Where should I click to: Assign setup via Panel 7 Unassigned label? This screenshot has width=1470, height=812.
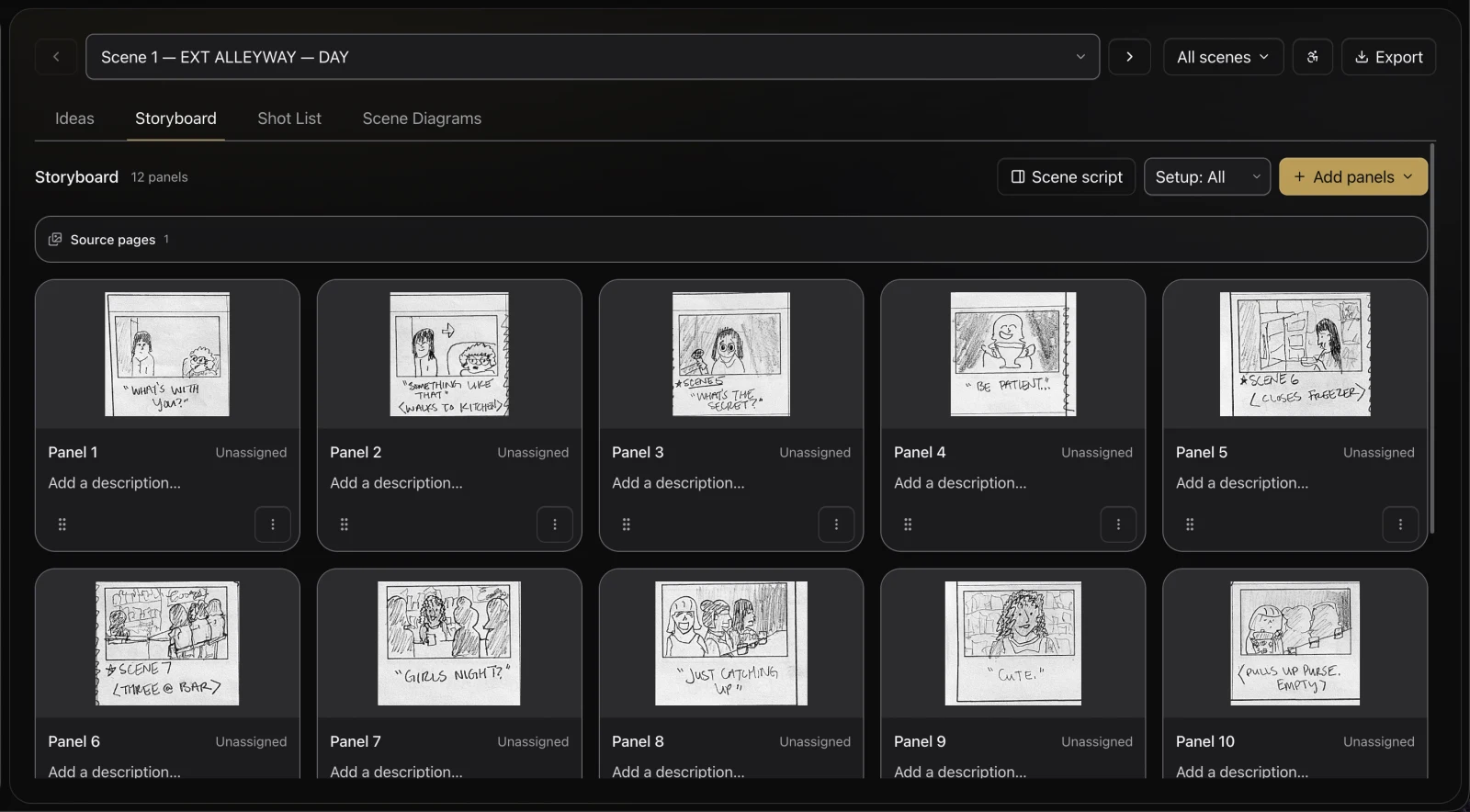533,742
